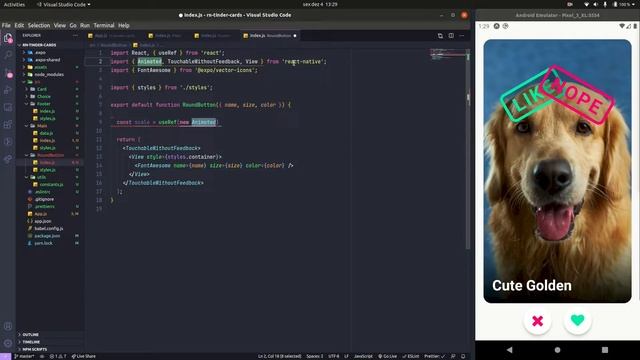Open babel.config.js file
640x360 pixels.
pyautogui.click(x=49, y=229)
